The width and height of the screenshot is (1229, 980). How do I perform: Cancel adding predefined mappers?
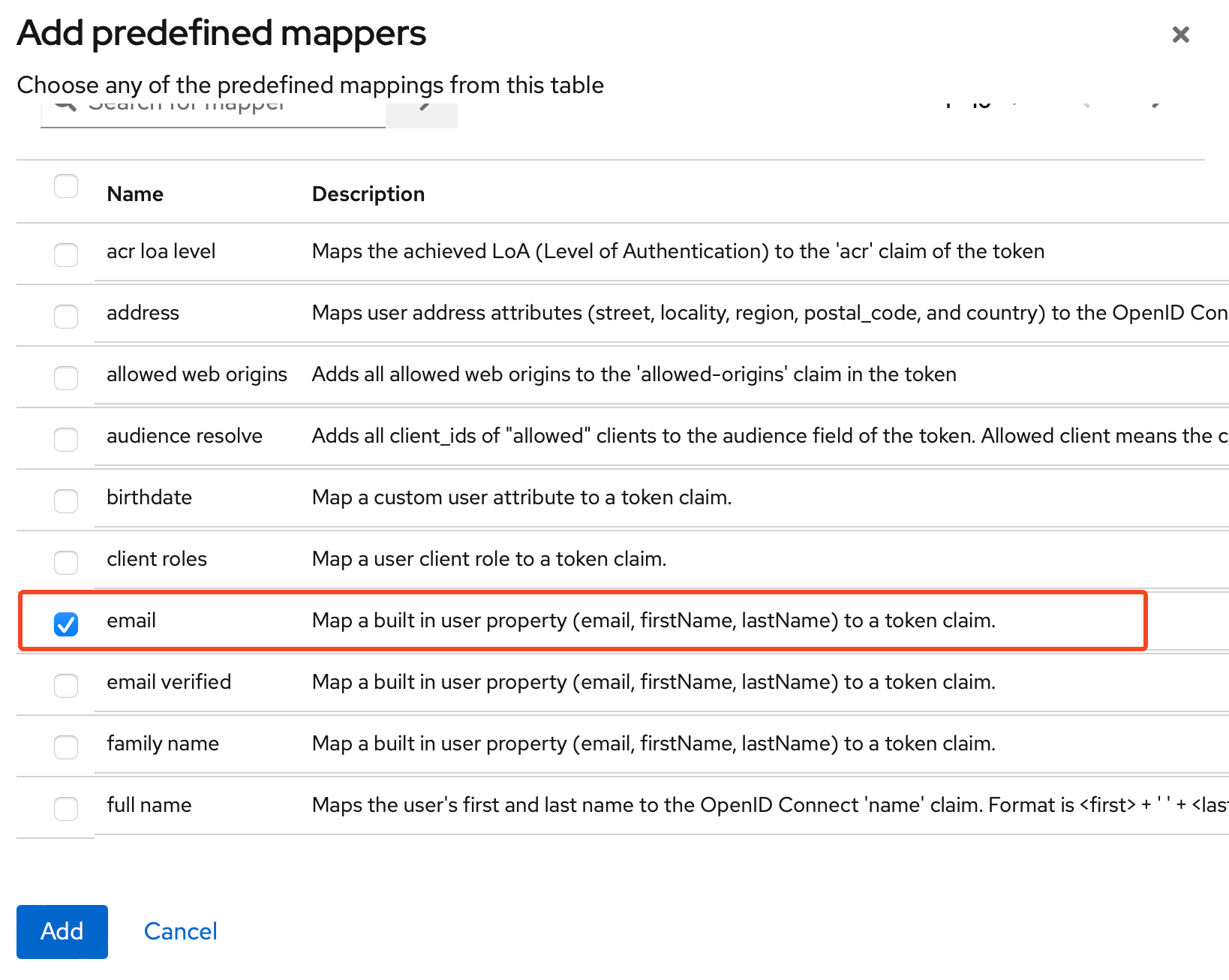coord(180,931)
